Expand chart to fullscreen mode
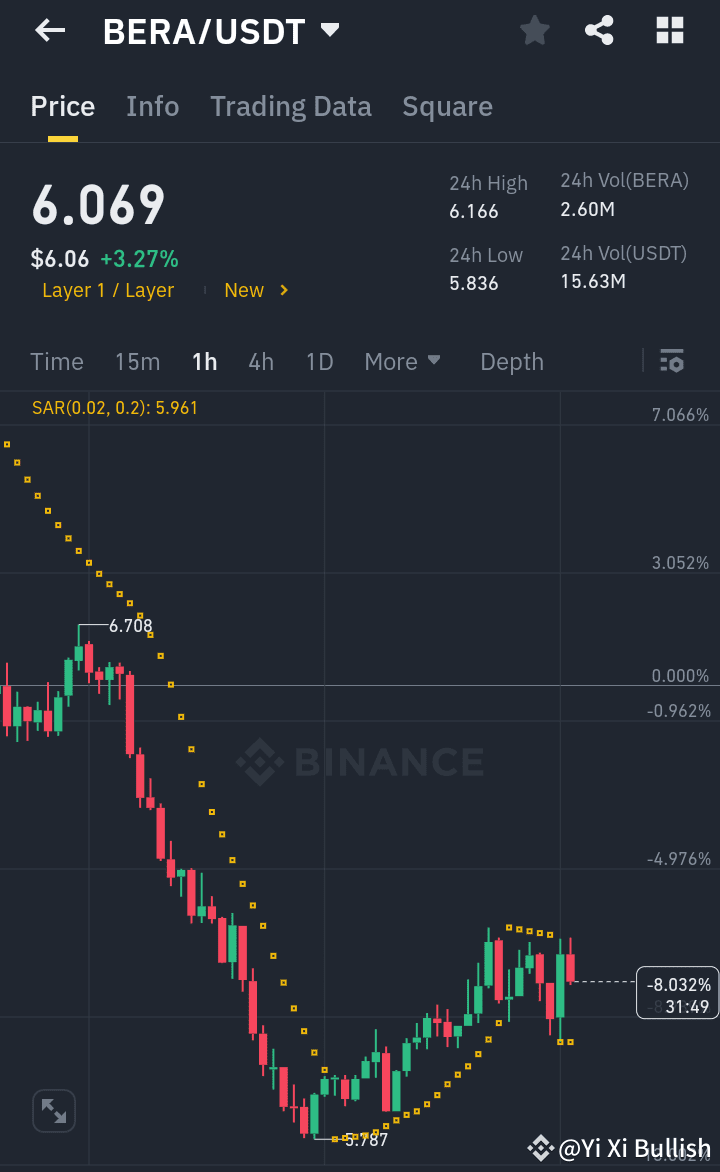The image size is (720, 1172). pos(53,1110)
